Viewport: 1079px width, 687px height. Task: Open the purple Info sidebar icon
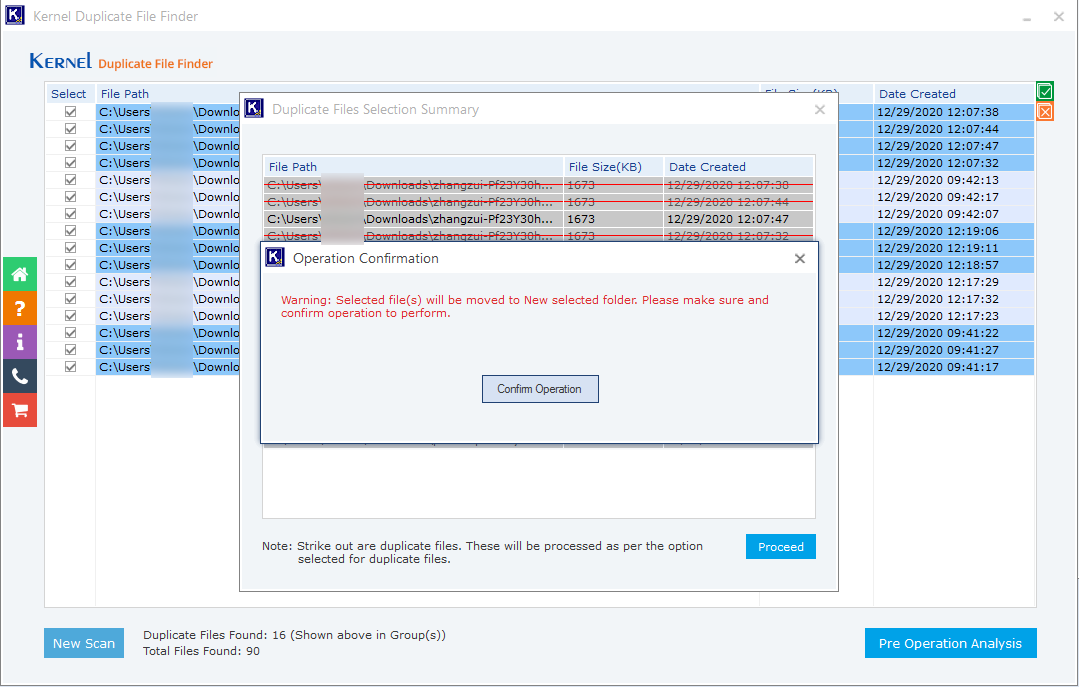(x=20, y=342)
